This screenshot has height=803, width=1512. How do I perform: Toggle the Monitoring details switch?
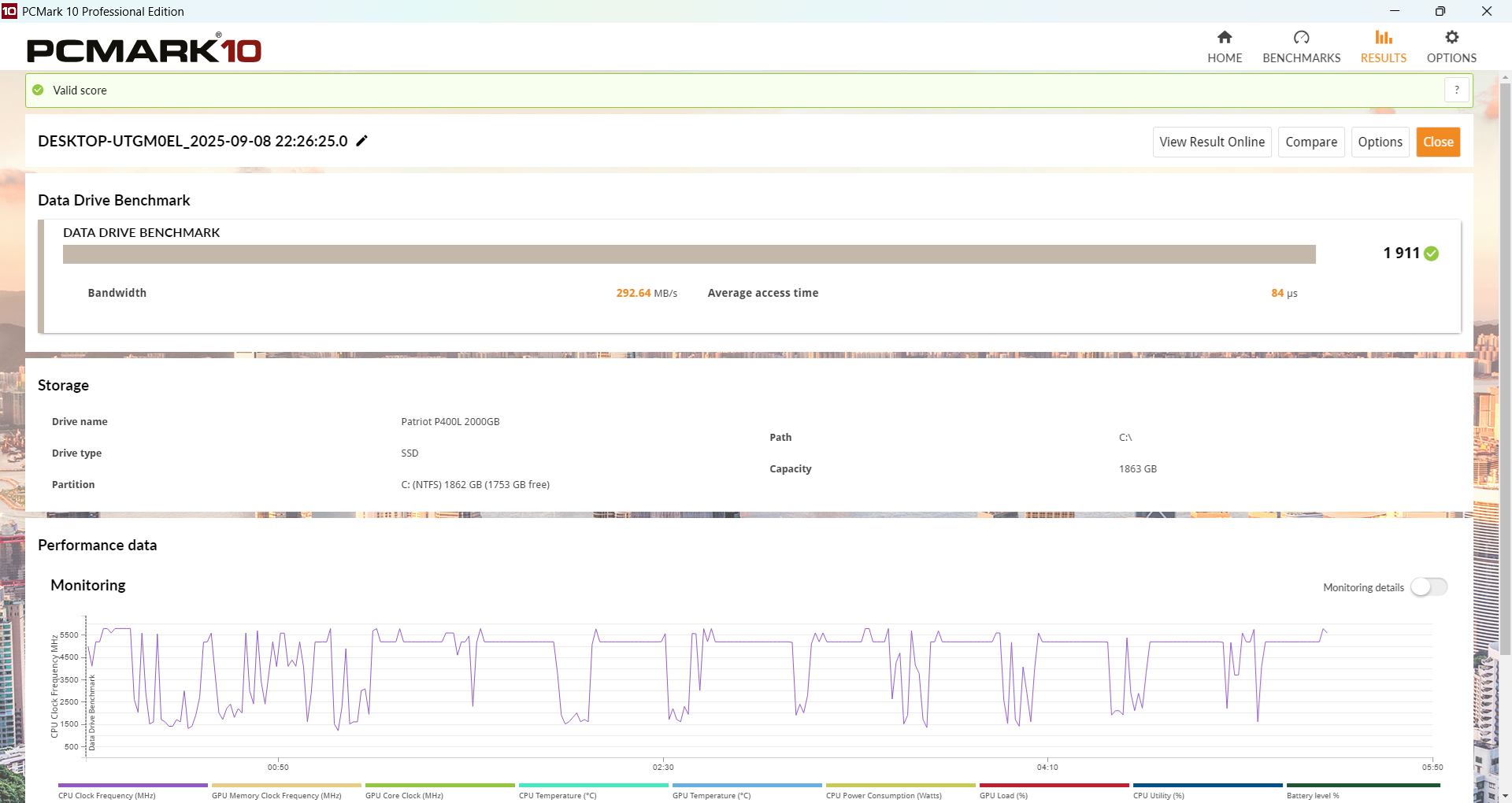1429,587
